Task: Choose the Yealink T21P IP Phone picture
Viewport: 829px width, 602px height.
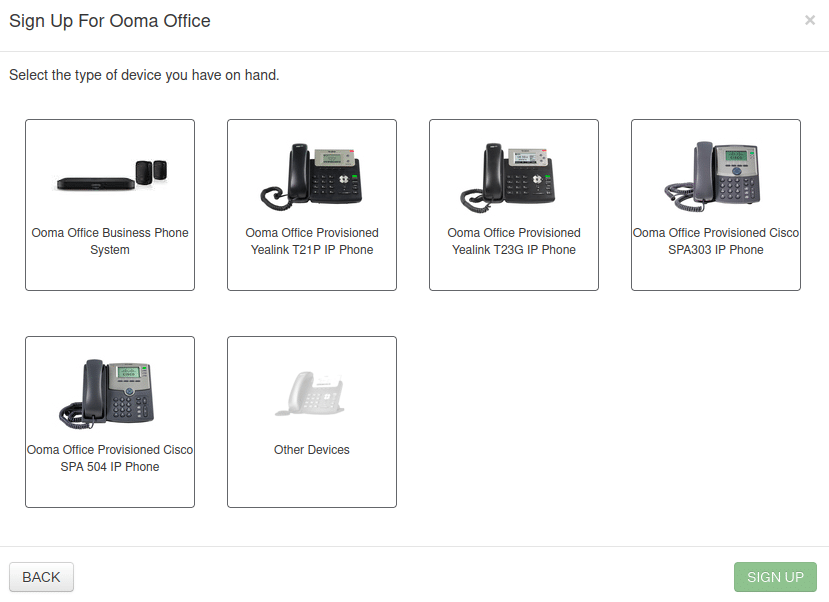Action: 312,177
